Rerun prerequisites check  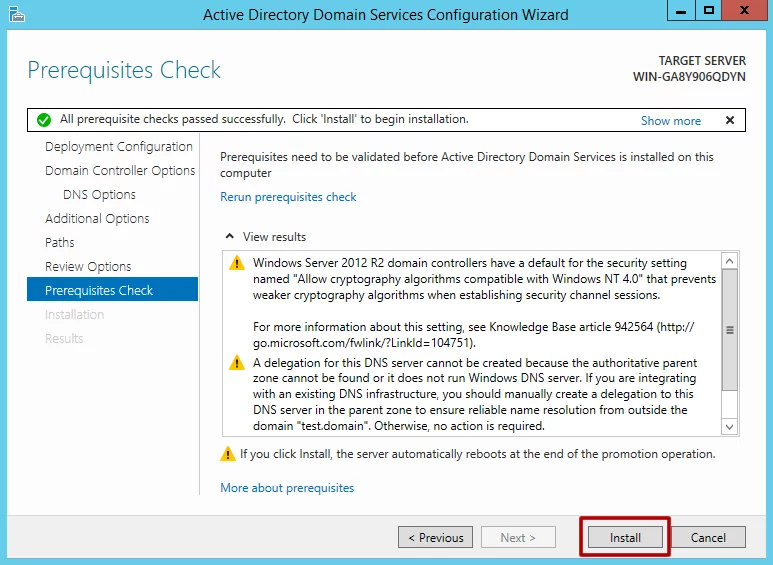[288, 197]
